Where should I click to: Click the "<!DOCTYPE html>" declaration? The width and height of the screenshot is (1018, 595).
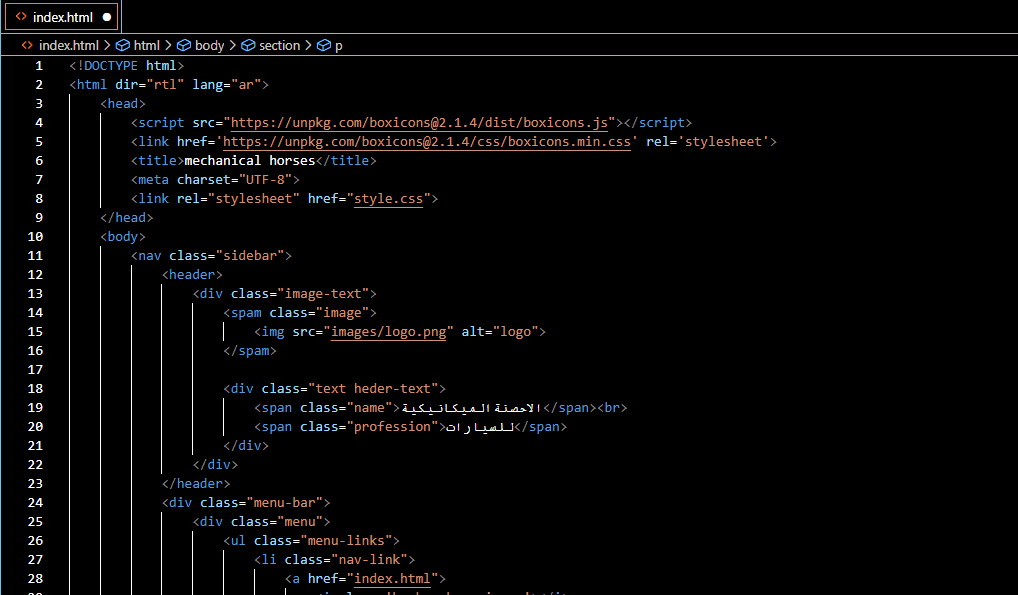point(127,66)
